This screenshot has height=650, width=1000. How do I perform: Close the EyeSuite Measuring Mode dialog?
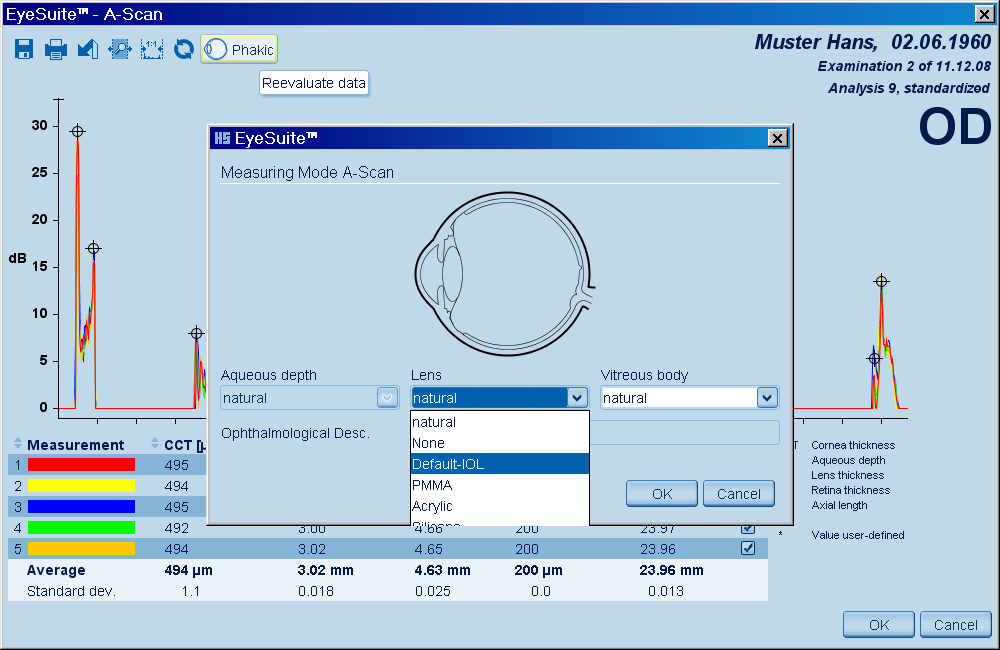[776, 138]
